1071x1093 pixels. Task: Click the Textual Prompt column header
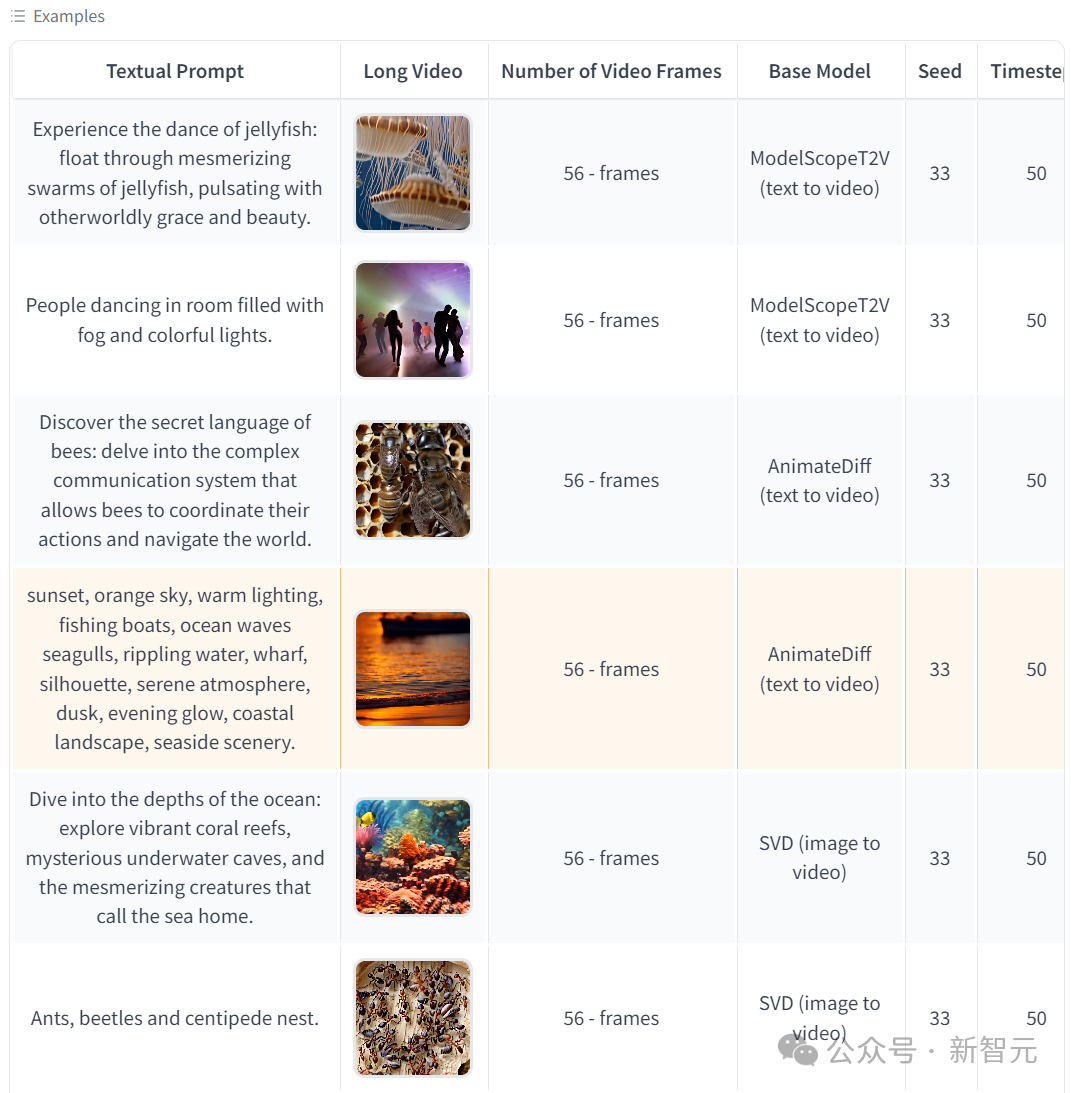[175, 71]
